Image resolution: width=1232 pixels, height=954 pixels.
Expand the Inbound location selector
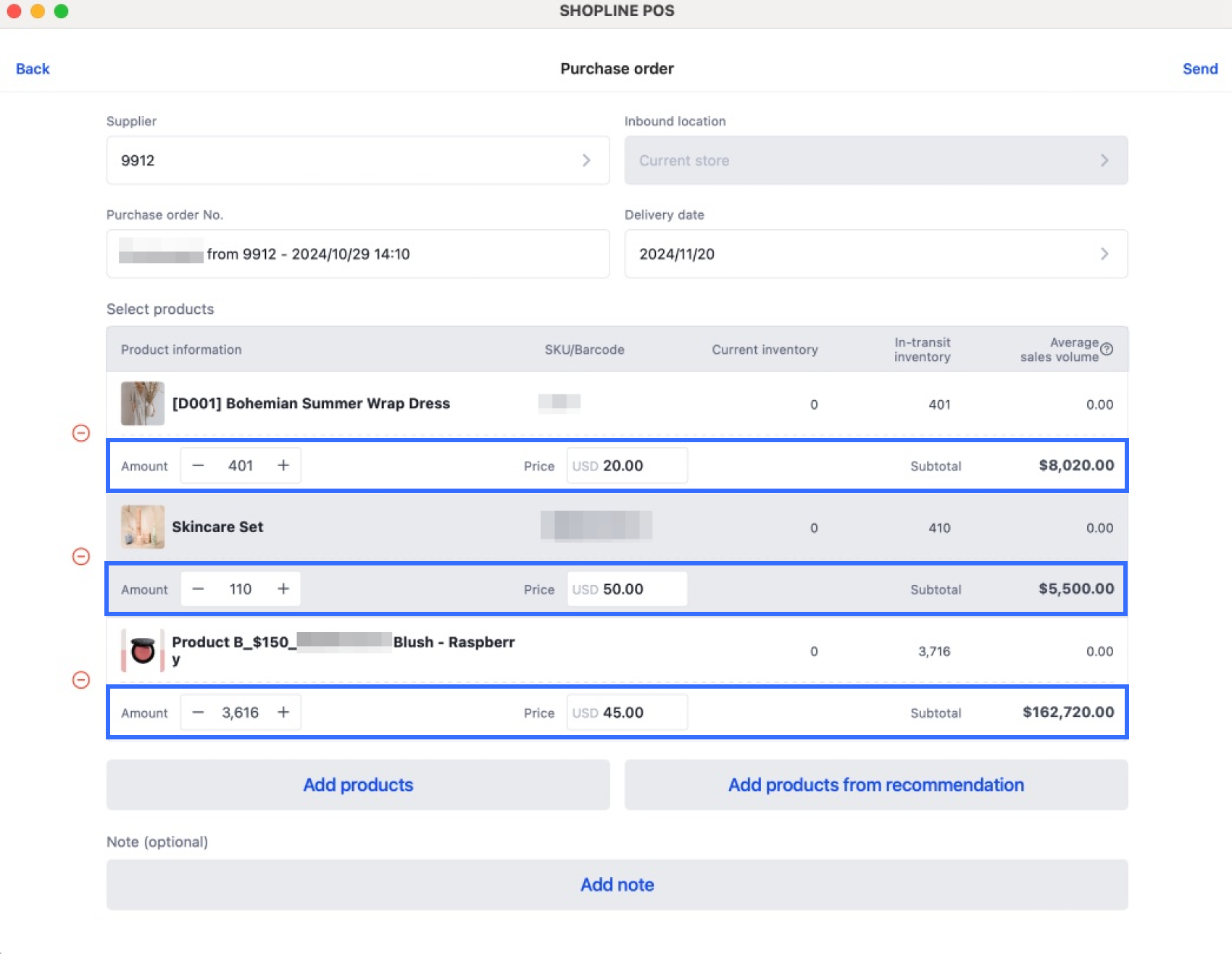875,160
